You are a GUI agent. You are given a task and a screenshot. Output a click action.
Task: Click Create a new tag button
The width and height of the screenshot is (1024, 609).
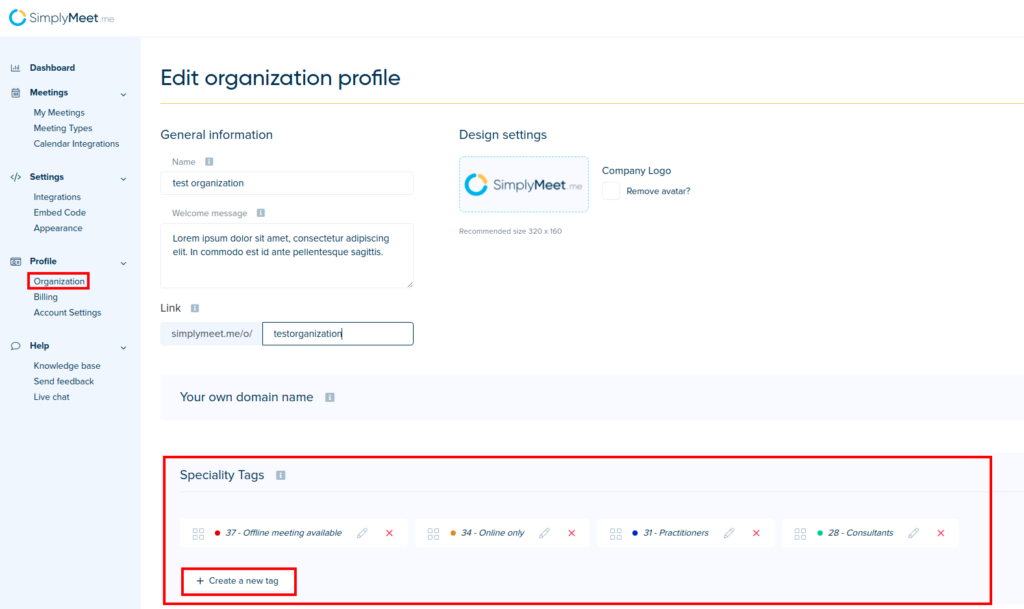click(x=238, y=581)
